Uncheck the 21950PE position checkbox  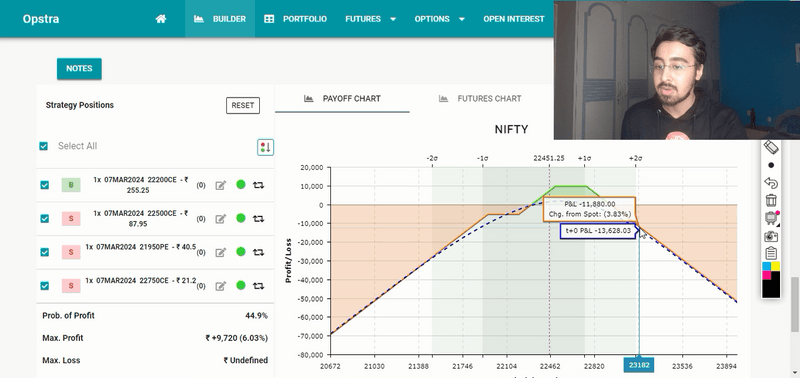(x=44, y=252)
